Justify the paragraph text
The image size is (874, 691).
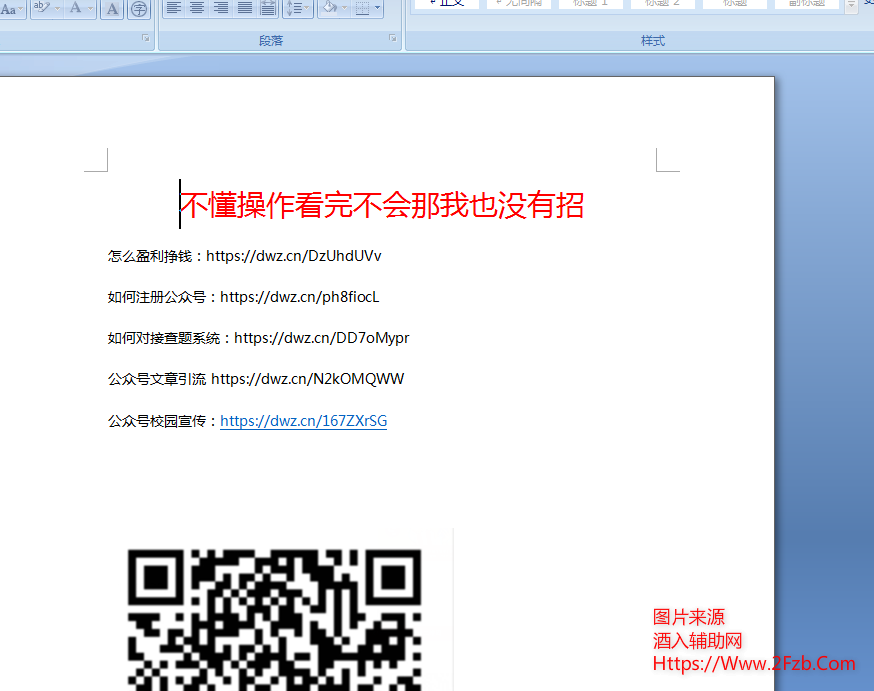pos(245,8)
